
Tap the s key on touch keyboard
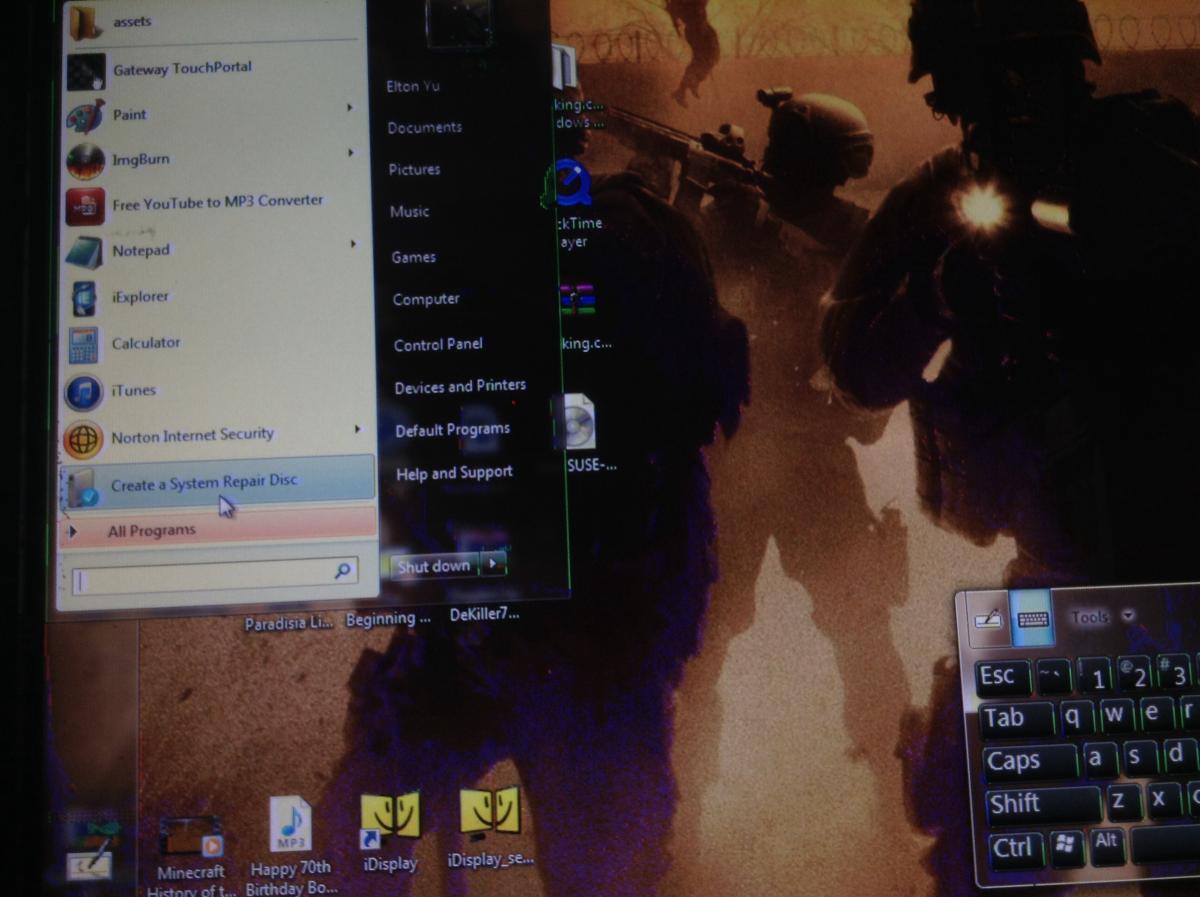coord(1139,757)
